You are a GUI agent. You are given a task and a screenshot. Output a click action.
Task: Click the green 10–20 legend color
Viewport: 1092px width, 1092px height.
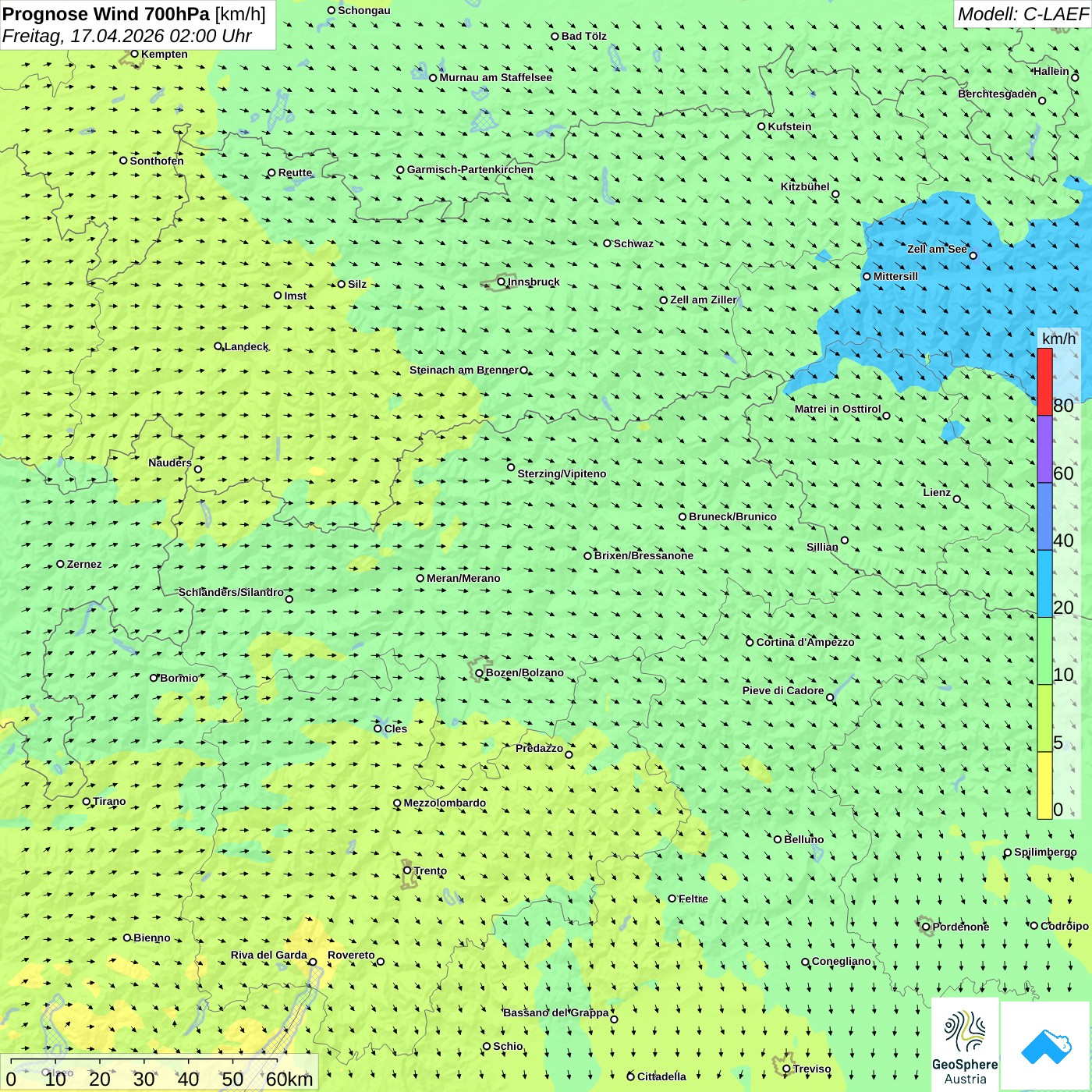point(1044,651)
